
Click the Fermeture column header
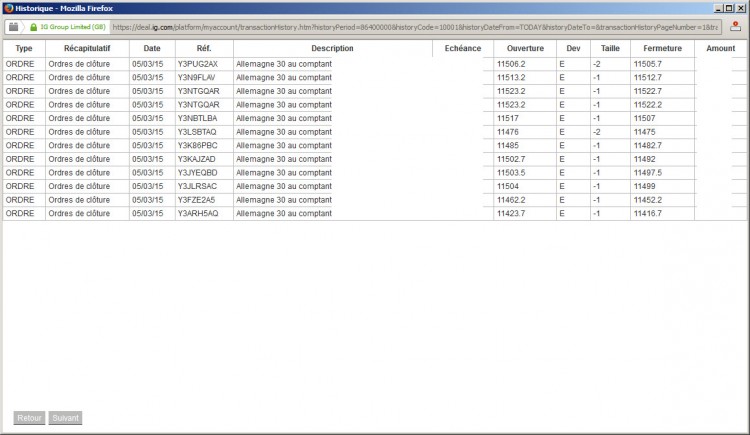tap(662, 48)
